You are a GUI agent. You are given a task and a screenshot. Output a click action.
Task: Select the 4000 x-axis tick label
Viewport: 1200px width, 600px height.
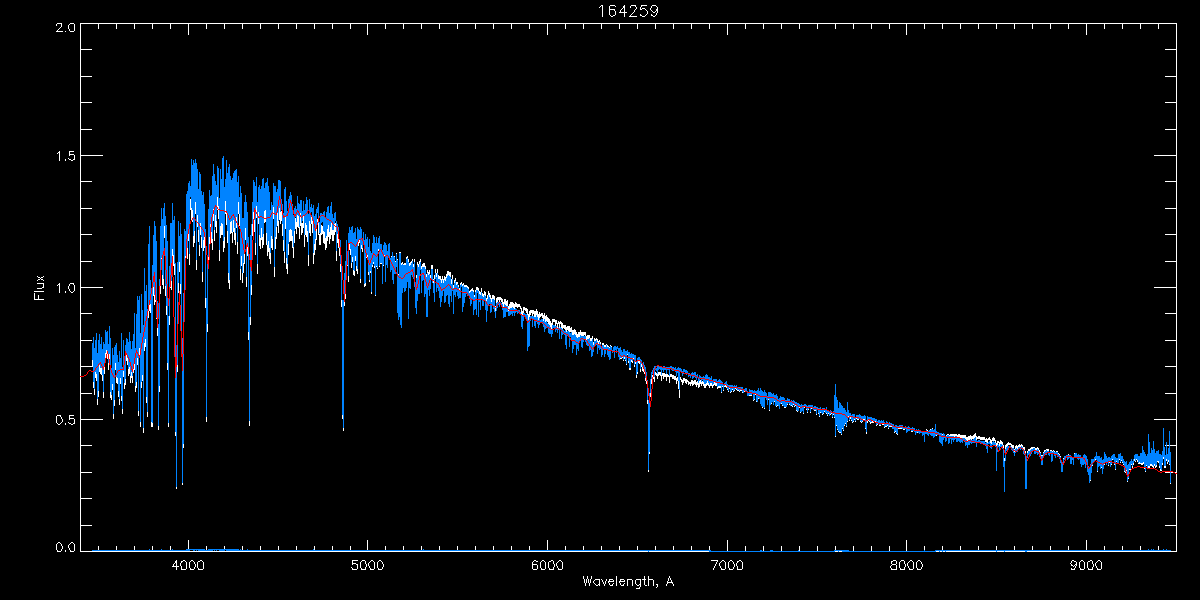188,564
